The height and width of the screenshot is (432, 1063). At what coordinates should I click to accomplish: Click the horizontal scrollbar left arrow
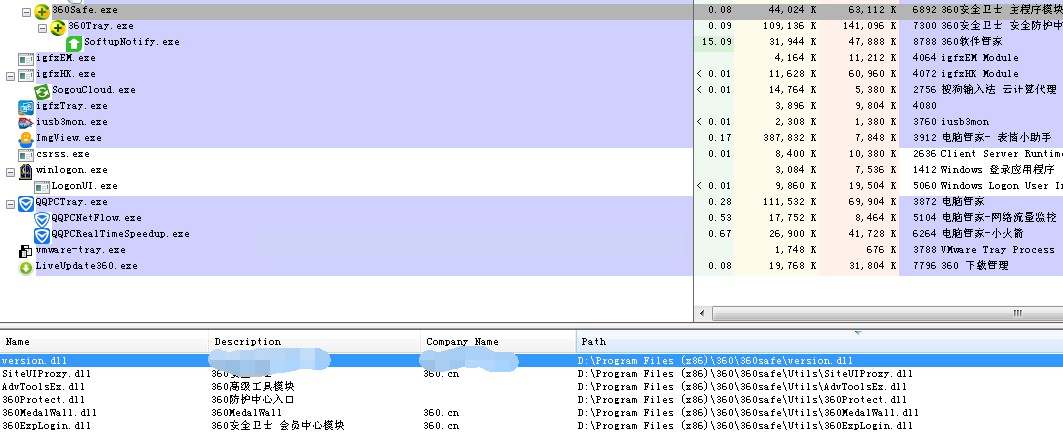(702, 313)
